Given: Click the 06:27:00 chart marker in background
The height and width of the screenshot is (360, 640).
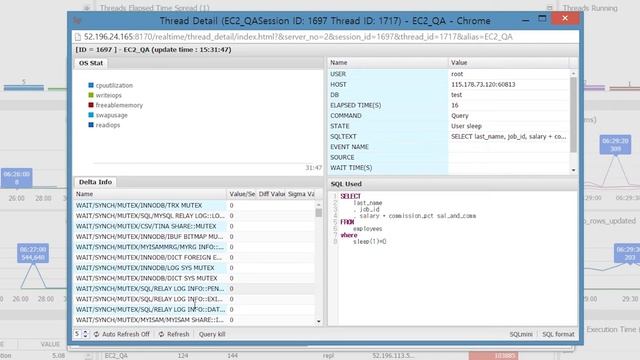Looking at the screenshot, I should click(x=33, y=253).
